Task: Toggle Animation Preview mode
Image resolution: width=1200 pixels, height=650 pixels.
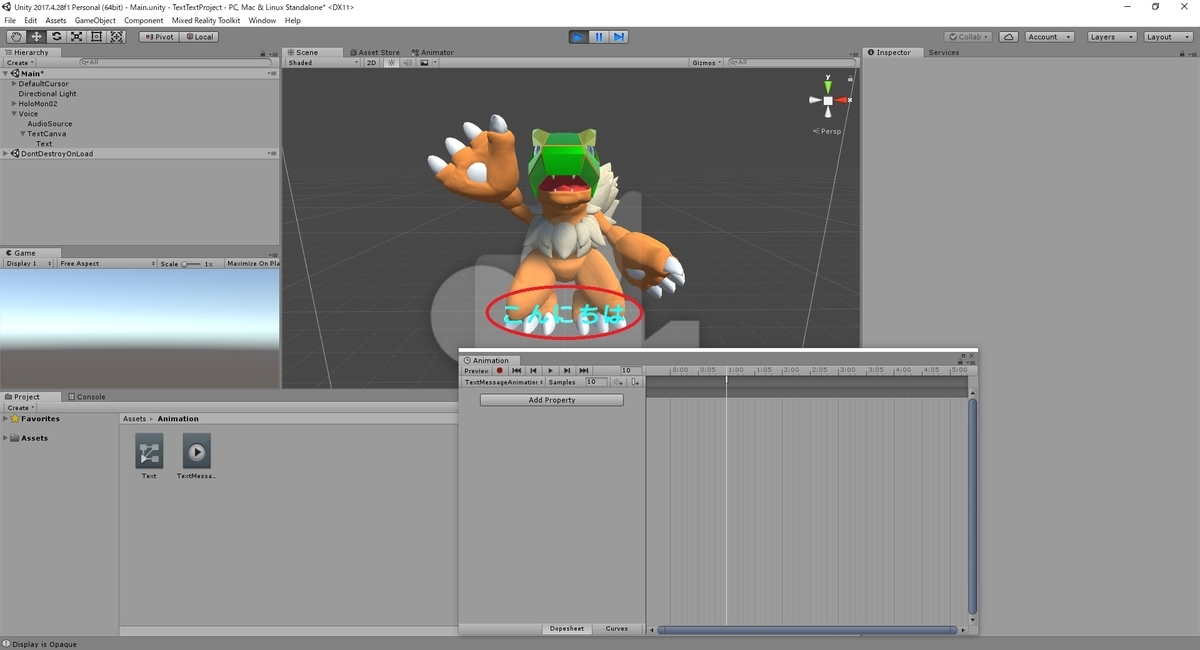Action: tap(476, 370)
